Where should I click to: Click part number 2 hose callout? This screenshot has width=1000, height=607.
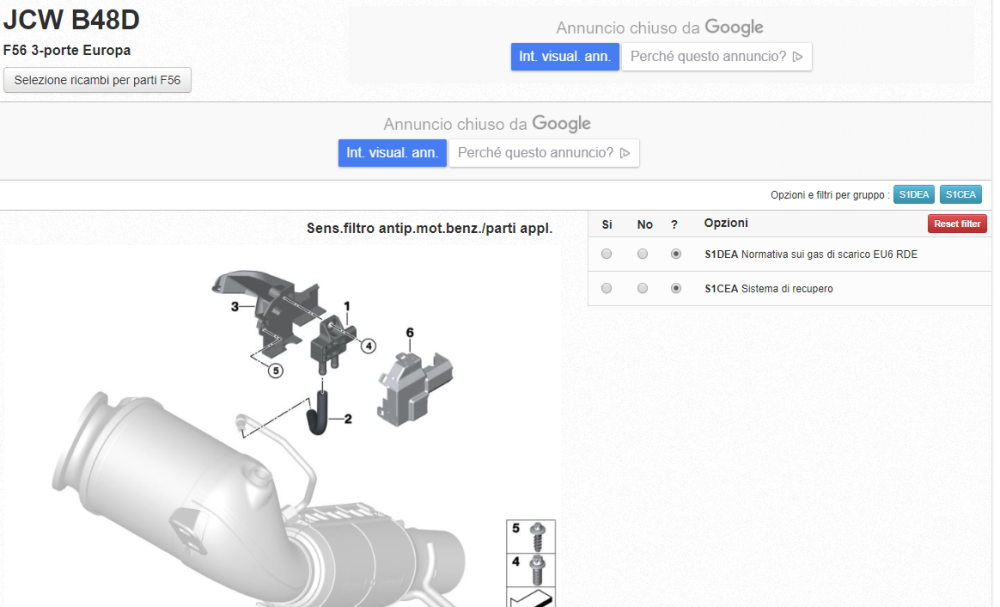(348, 419)
